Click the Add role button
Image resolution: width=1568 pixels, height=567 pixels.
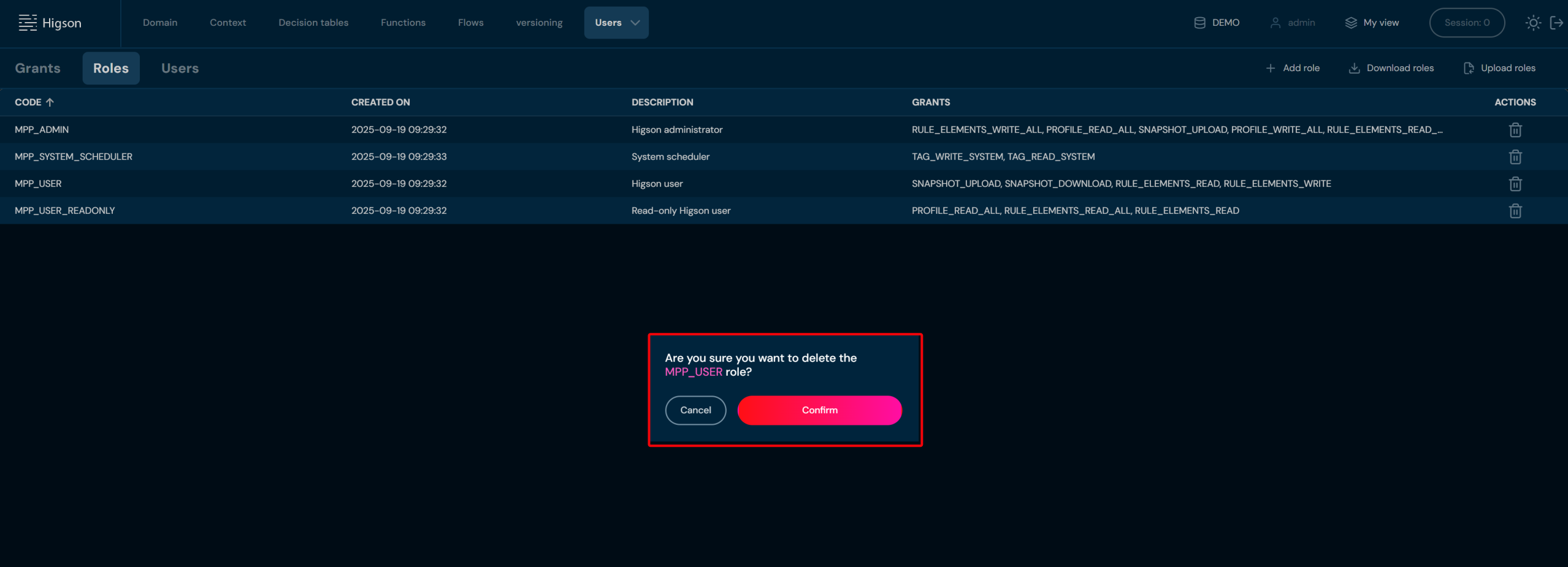click(1293, 68)
